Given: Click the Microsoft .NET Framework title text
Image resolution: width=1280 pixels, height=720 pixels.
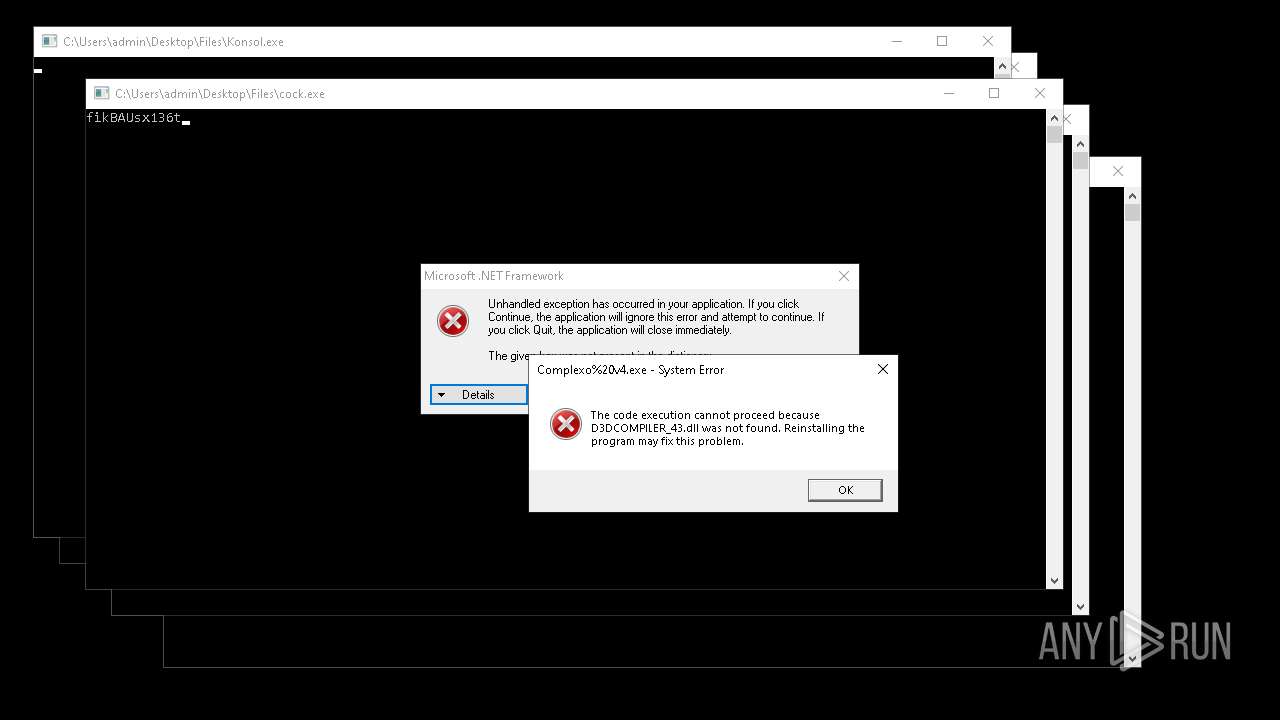Looking at the screenshot, I should point(494,276).
